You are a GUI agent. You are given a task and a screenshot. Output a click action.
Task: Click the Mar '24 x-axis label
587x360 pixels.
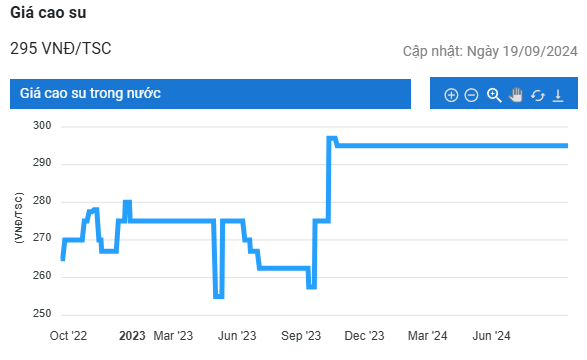[x=428, y=336]
